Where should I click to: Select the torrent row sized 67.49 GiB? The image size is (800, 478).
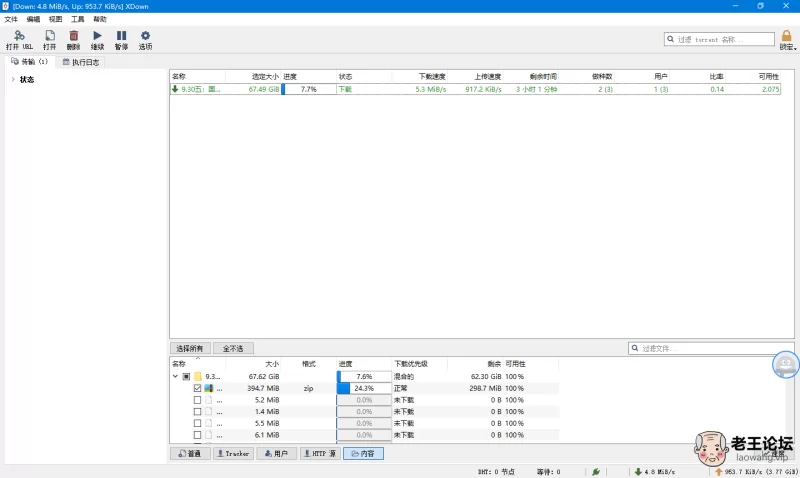[475, 89]
